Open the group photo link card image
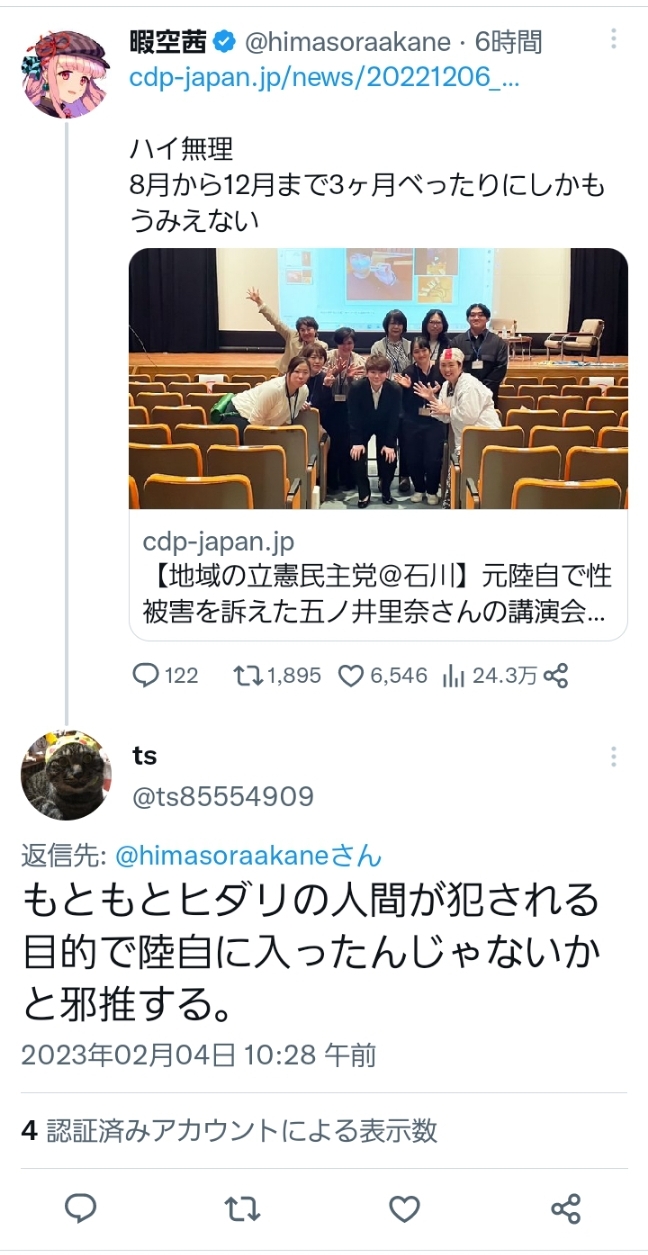648x1255 pixels. [378, 378]
